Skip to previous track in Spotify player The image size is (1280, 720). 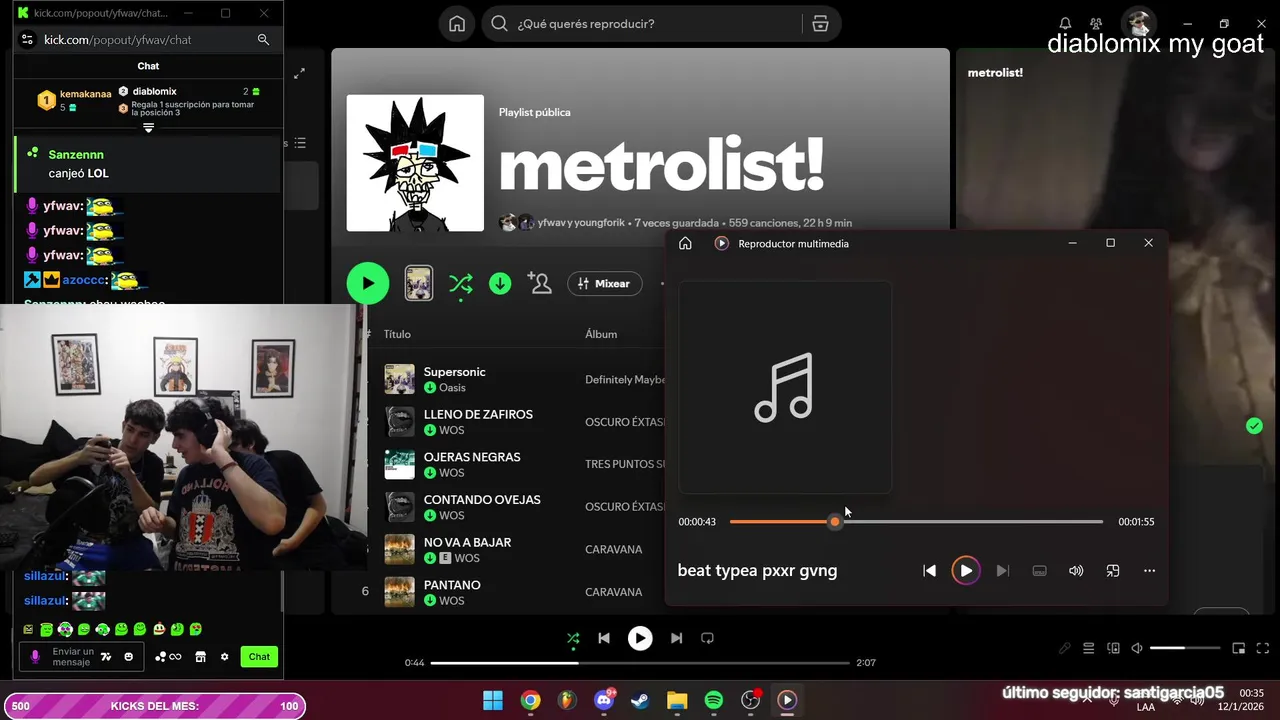pos(604,638)
